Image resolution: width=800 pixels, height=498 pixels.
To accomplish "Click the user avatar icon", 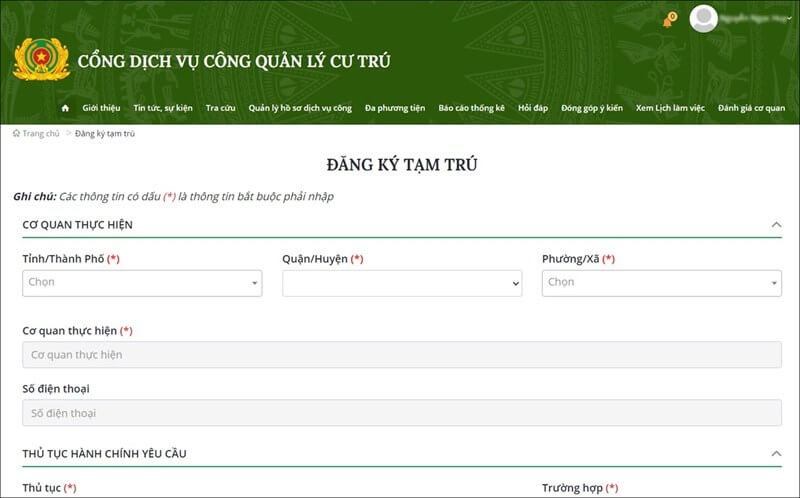I will pos(704,18).
